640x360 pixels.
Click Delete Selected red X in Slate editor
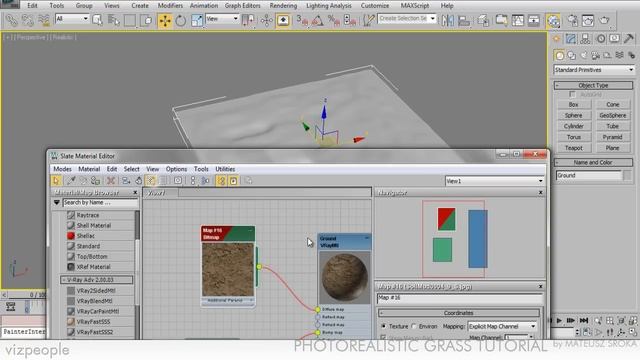point(111,180)
